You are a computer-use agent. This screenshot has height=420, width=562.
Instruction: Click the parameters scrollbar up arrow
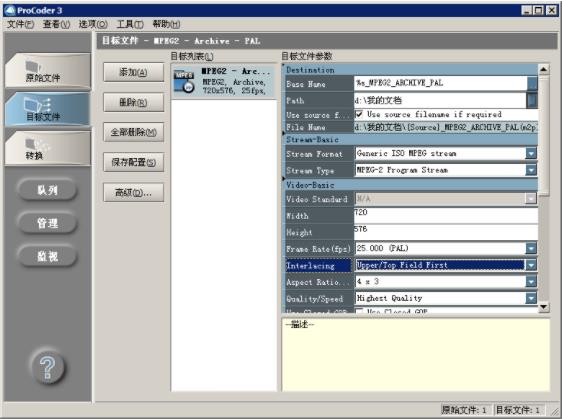pyautogui.click(x=543, y=69)
